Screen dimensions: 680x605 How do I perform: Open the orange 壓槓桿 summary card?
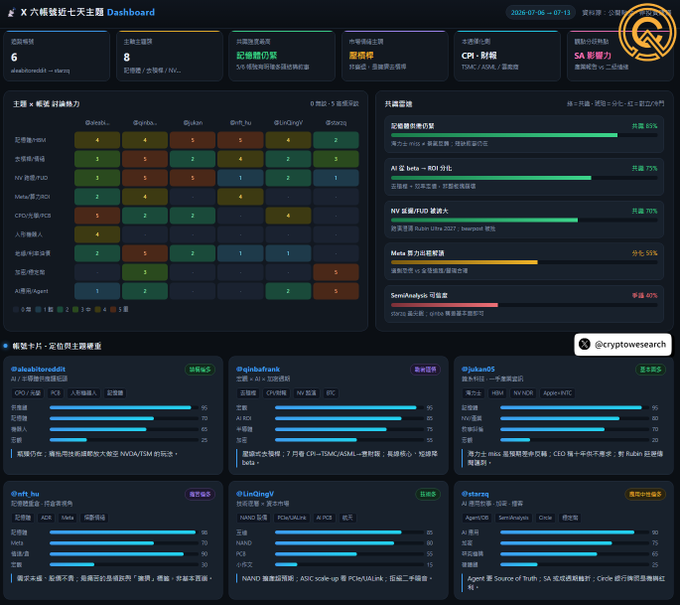(395, 56)
